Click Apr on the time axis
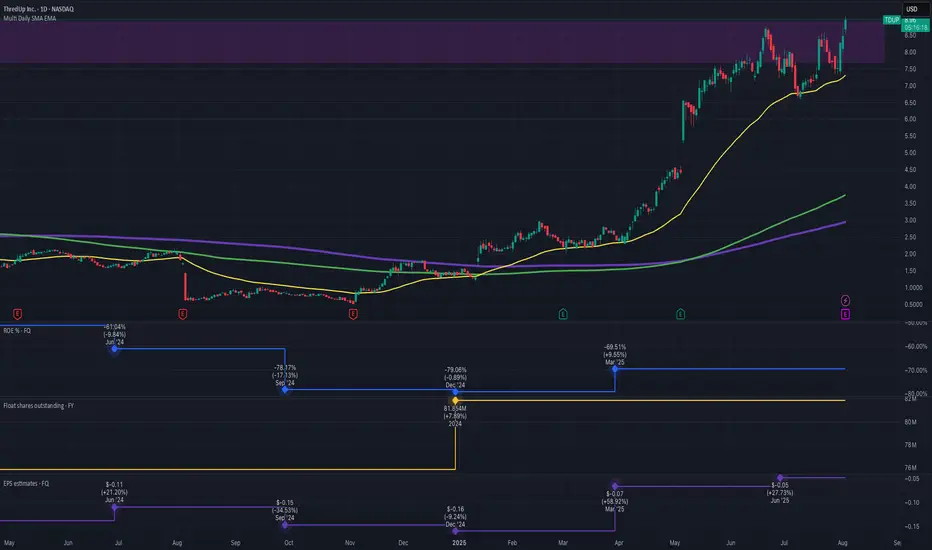 coord(619,543)
